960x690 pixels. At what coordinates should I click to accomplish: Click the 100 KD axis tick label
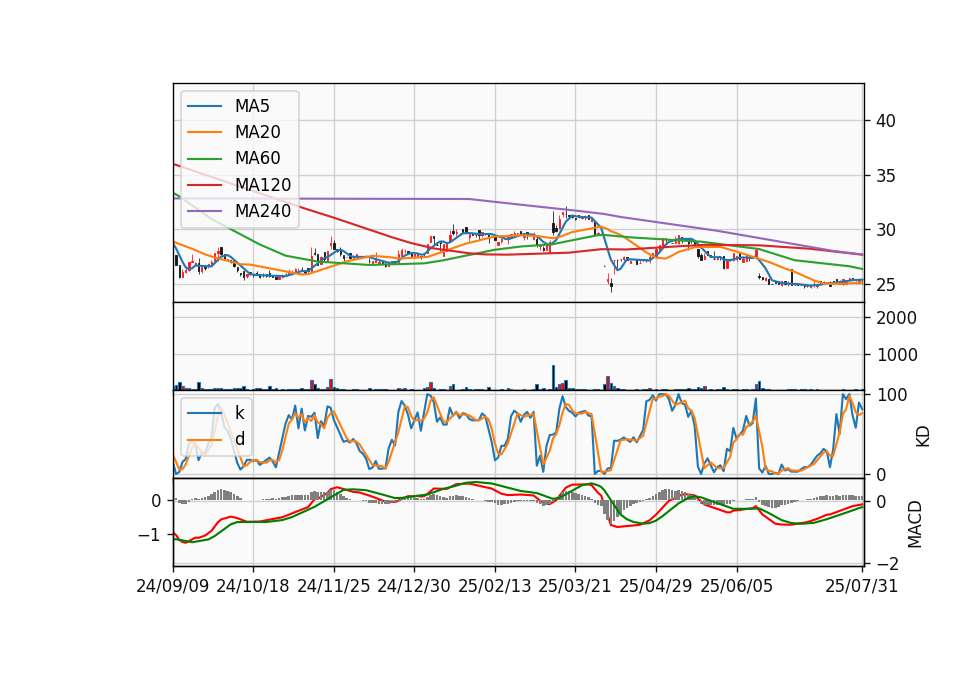[892, 395]
